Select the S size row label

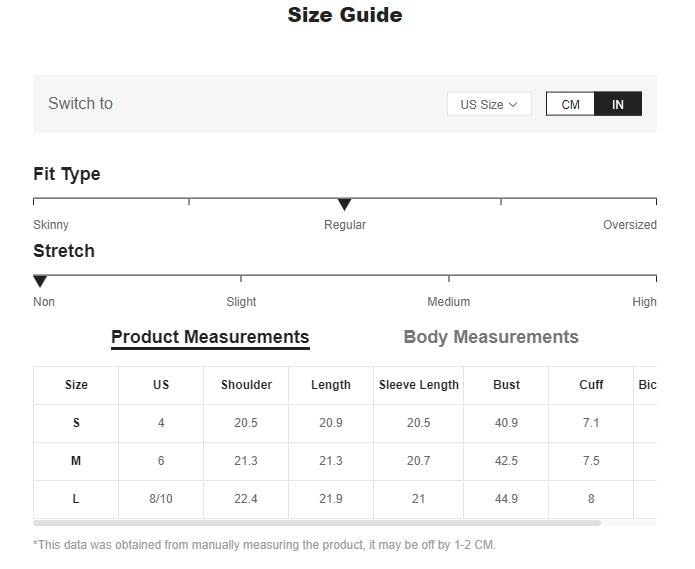click(76, 423)
